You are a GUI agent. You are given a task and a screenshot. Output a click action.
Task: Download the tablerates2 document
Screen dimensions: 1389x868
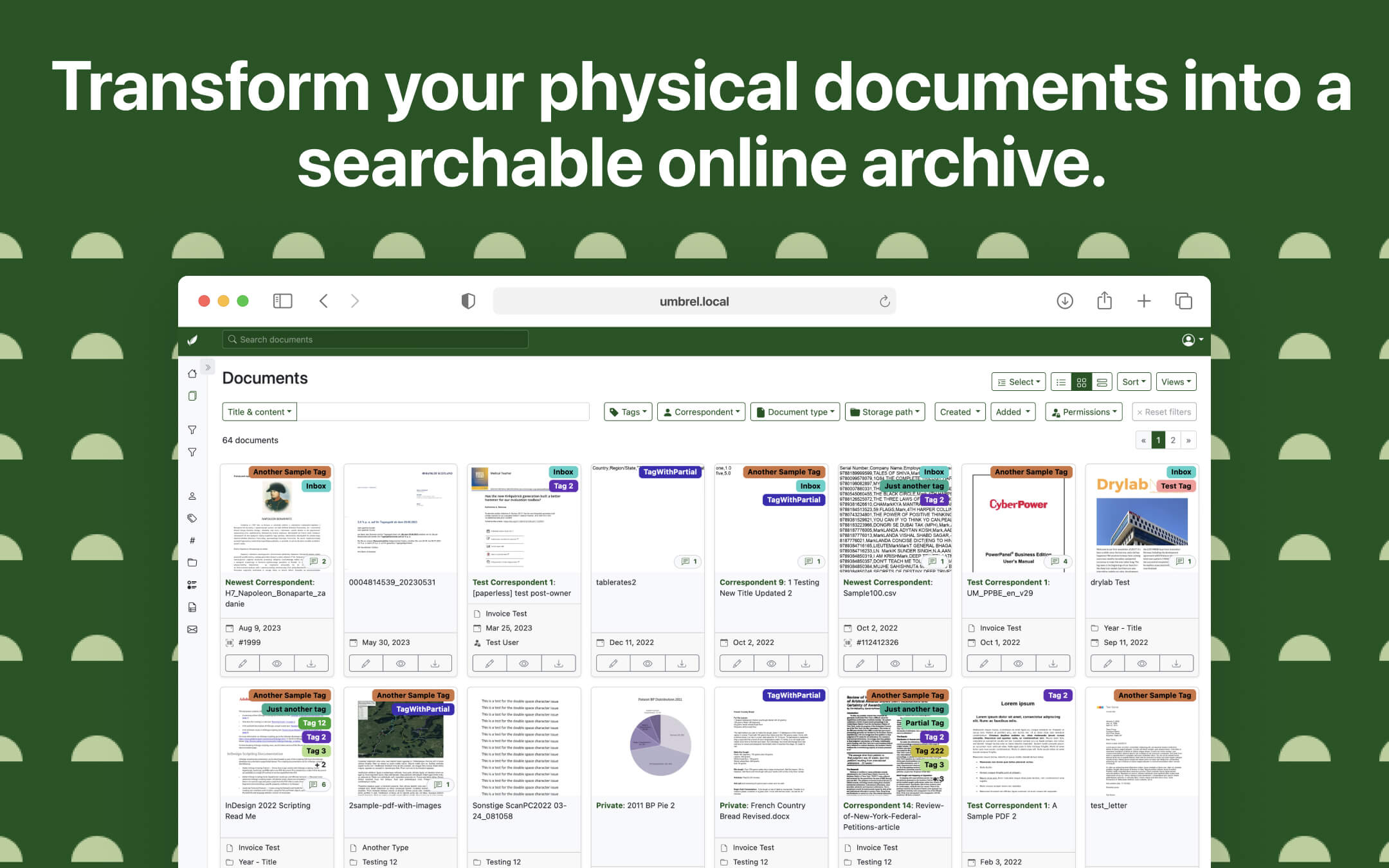coord(682,663)
